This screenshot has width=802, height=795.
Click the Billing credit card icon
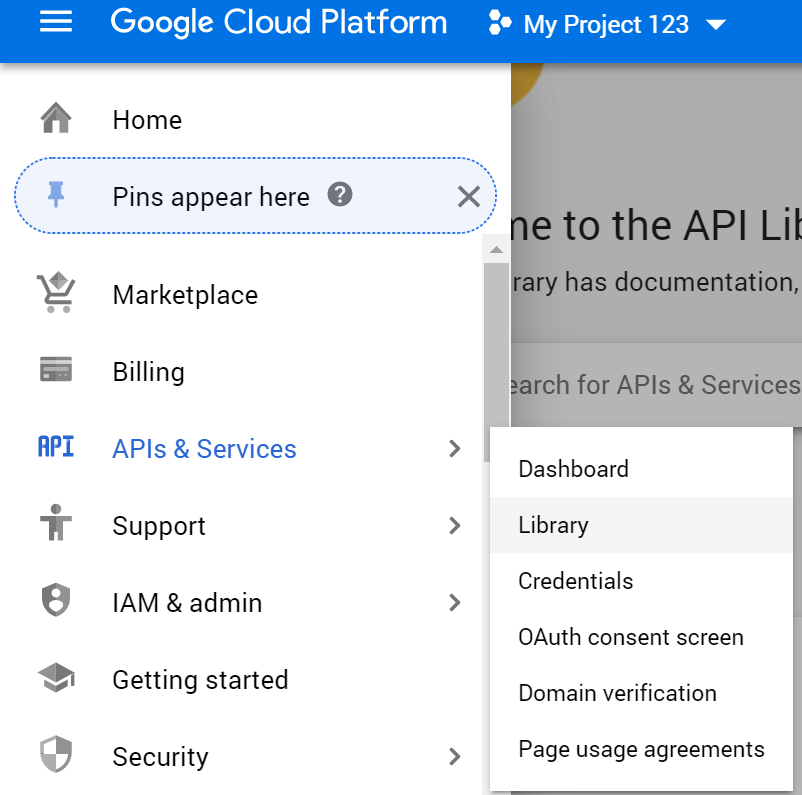tap(56, 369)
